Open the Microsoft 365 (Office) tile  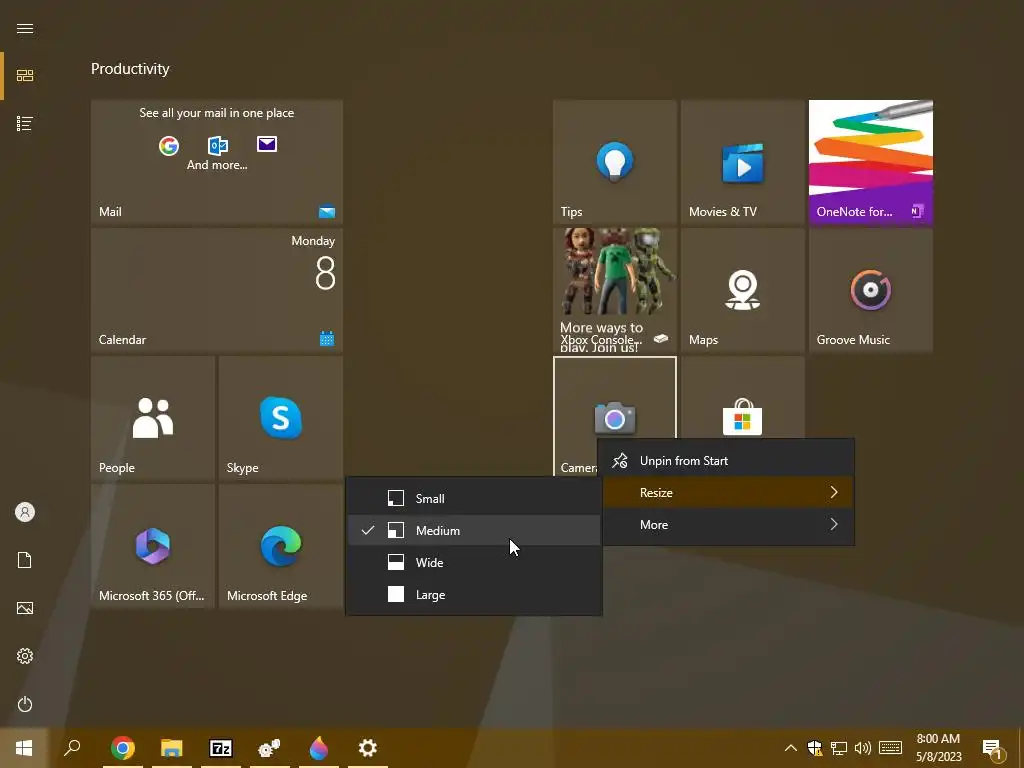tap(153, 545)
